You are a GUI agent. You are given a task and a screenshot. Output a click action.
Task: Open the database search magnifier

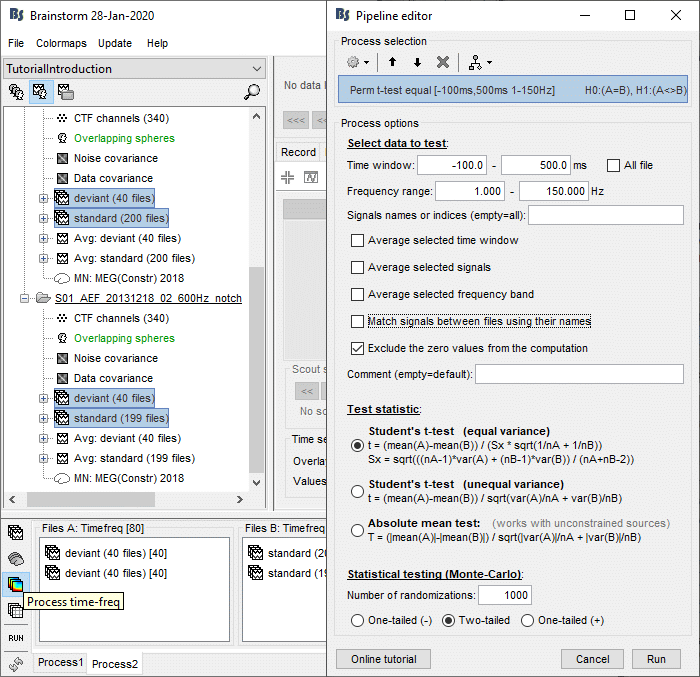click(252, 92)
